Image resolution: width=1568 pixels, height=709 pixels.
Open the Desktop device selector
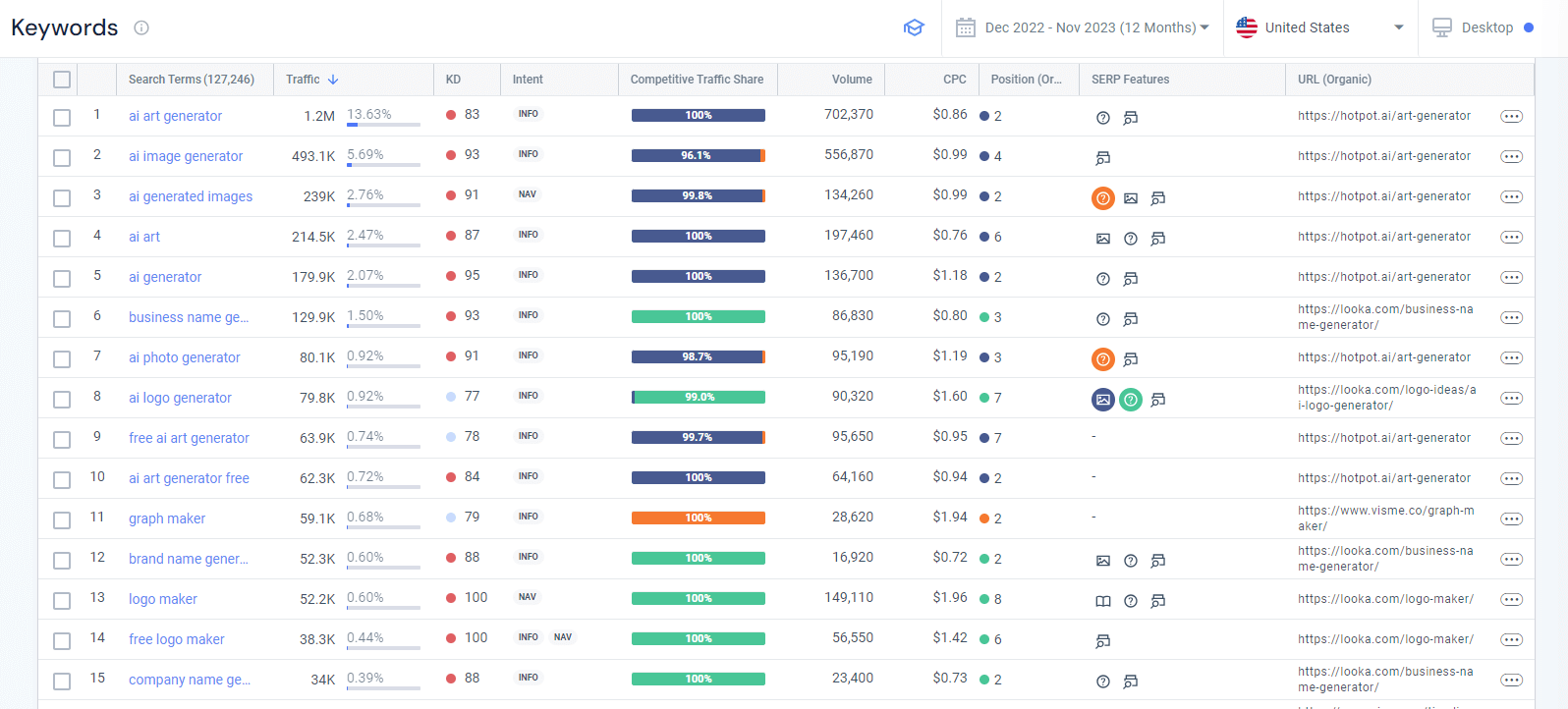pyautogui.click(x=1482, y=27)
